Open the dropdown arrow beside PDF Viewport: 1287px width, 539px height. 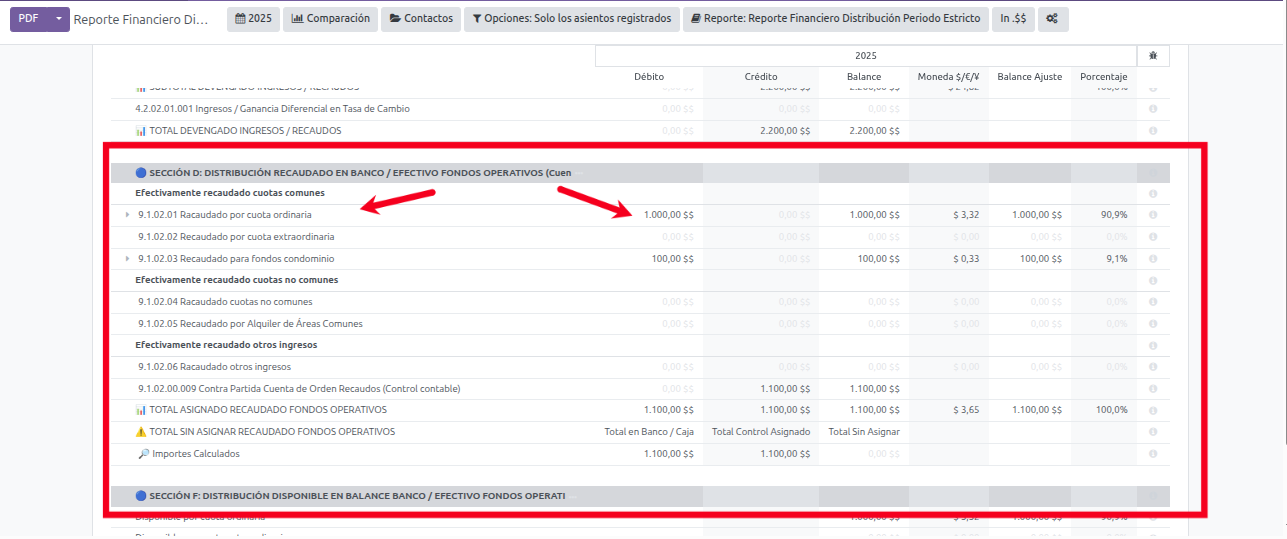tap(59, 19)
